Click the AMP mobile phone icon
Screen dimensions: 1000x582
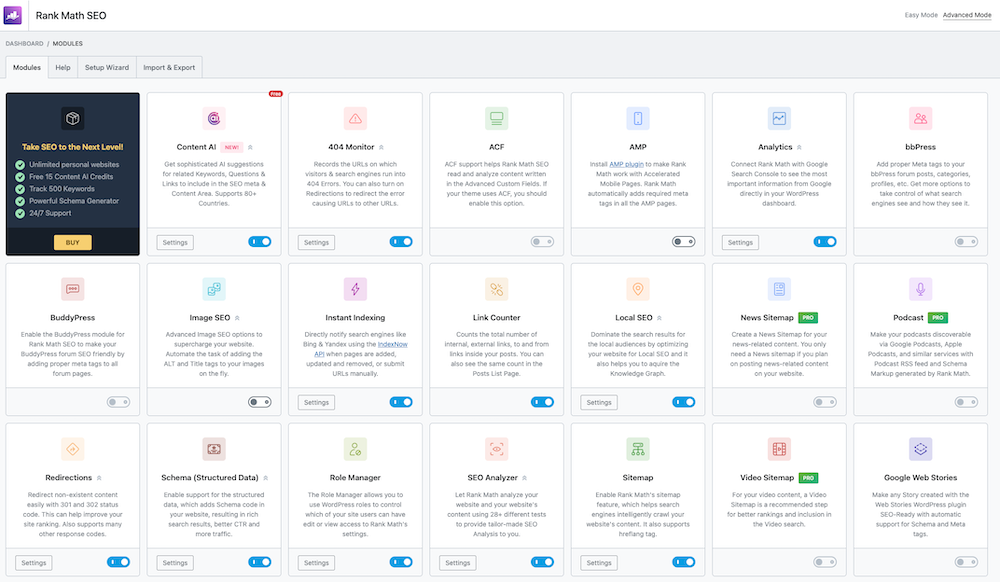pyautogui.click(x=638, y=118)
